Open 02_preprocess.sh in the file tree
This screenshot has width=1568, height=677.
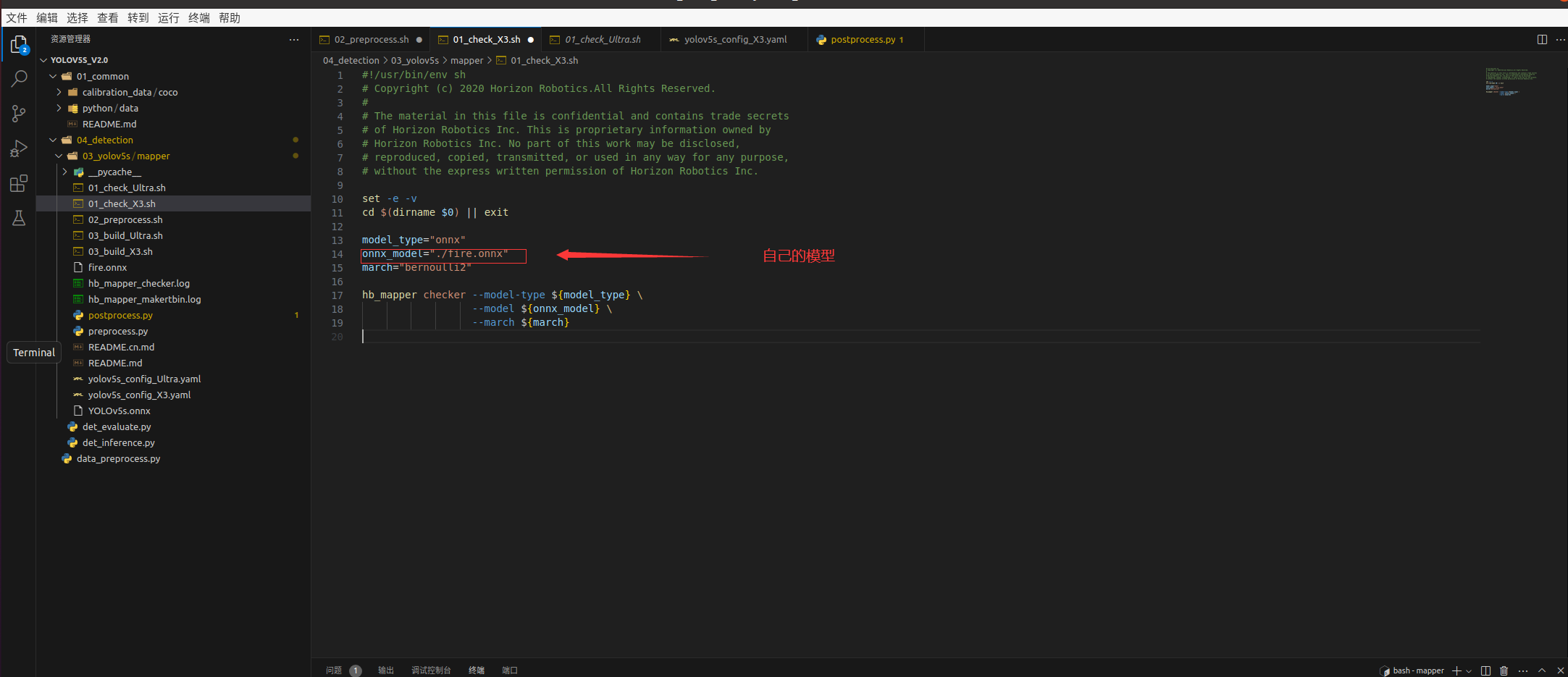click(x=174, y=219)
